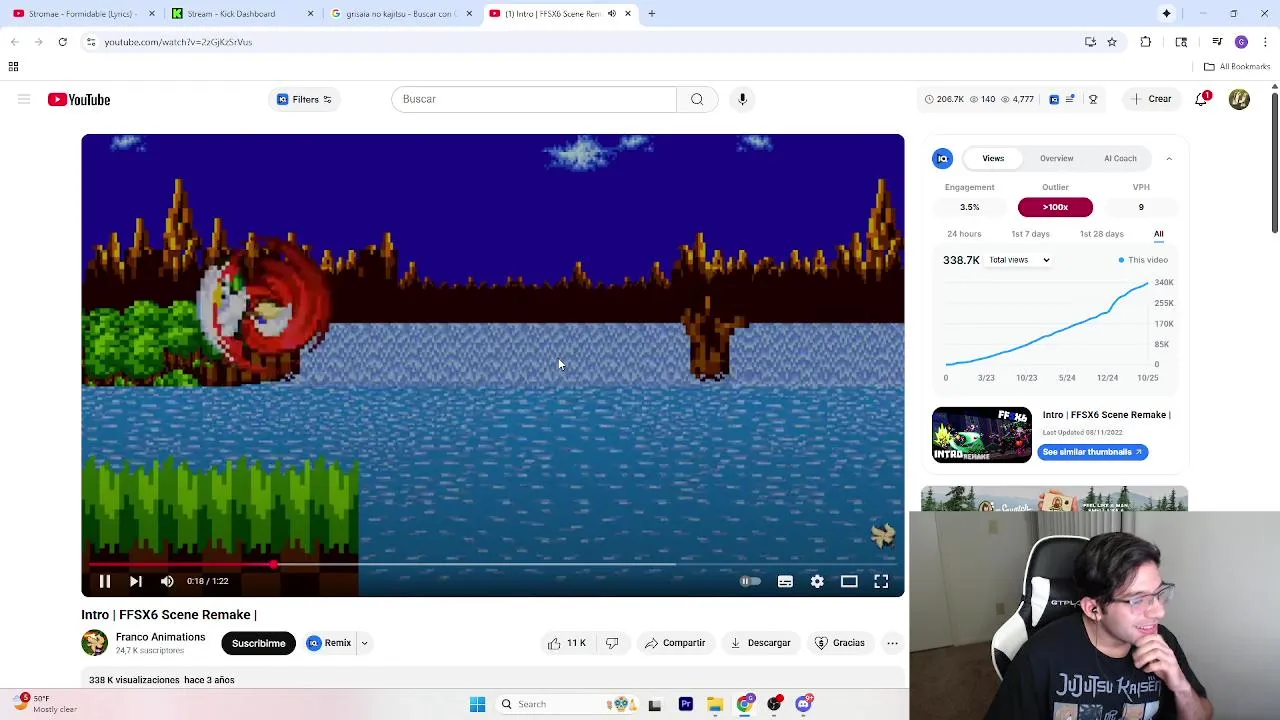This screenshot has width=1280, height=720.
Task: Click the URL address bar
Action: coord(580,42)
